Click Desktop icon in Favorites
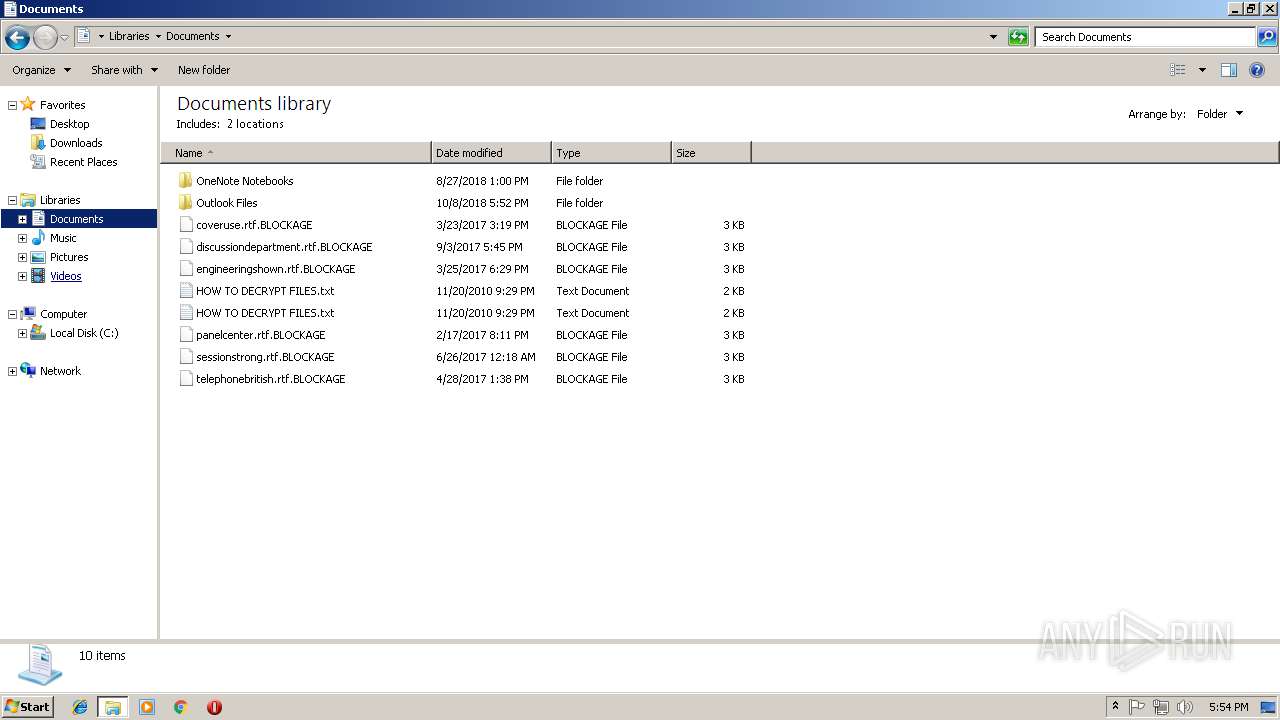This screenshot has height=720, width=1280. [x=38, y=124]
